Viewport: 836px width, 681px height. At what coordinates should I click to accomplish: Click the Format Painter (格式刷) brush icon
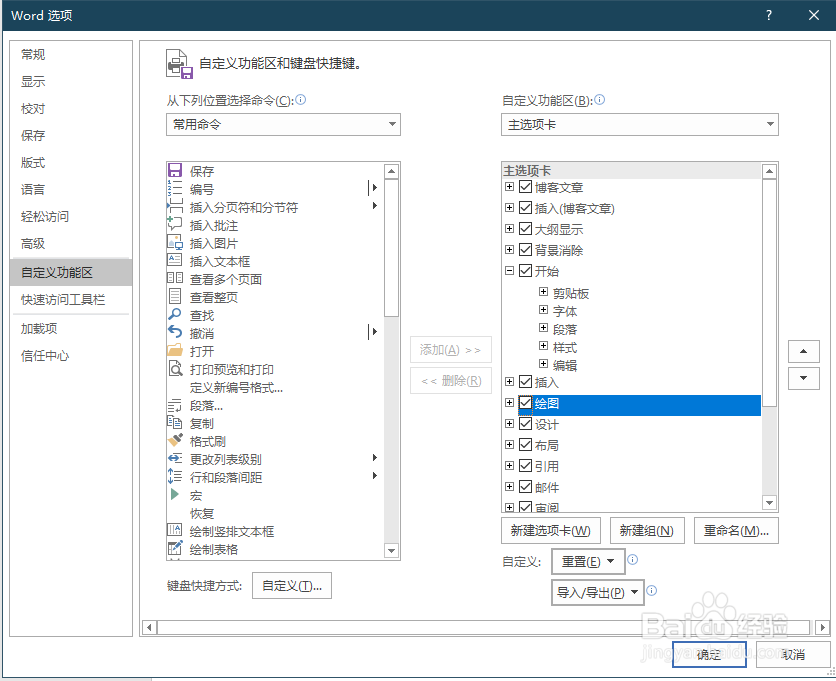pos(175,441)
